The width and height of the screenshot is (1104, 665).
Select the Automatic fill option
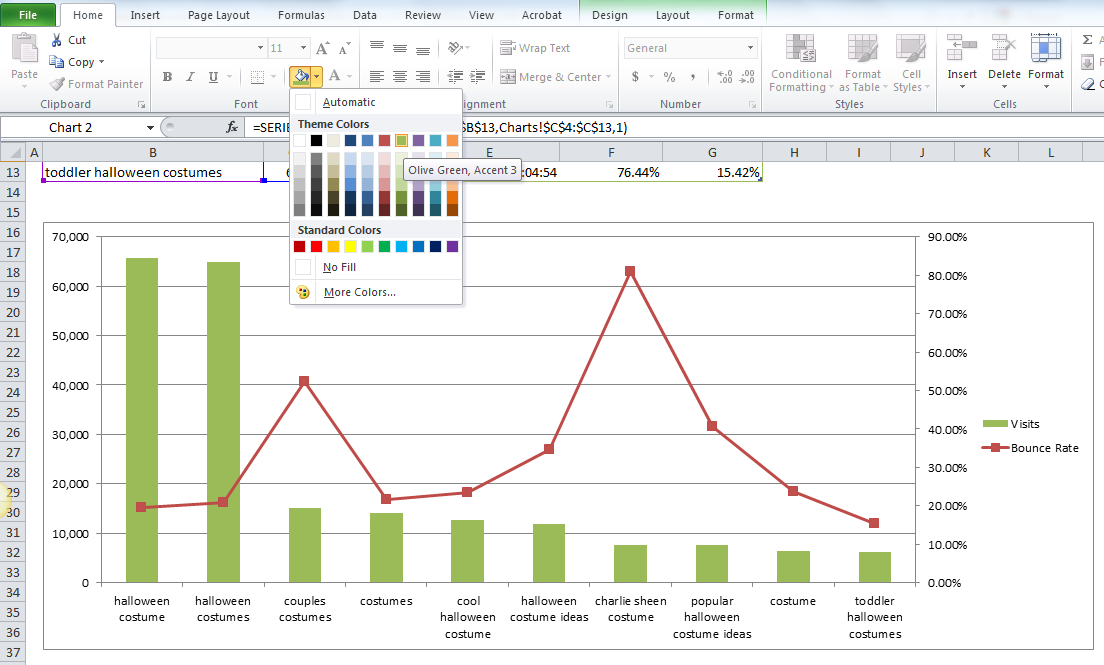349,102
